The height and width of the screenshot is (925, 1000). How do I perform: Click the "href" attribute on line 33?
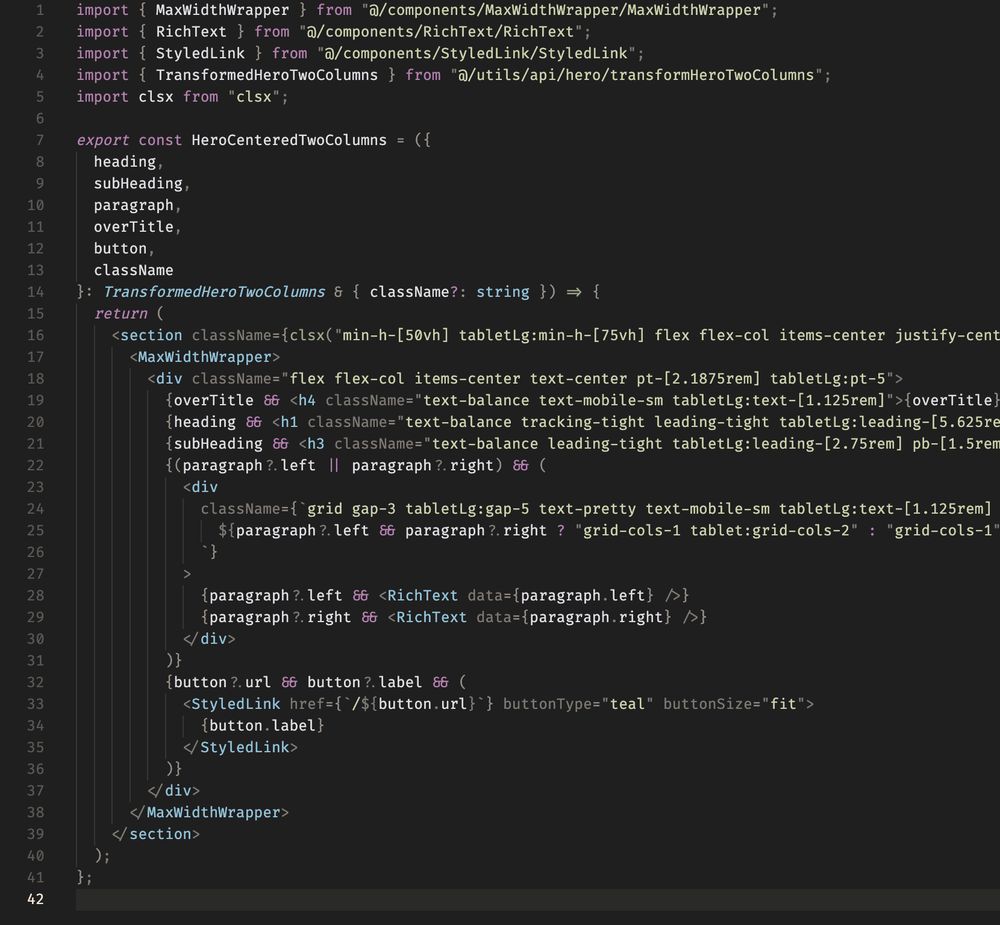coord(307,704)
